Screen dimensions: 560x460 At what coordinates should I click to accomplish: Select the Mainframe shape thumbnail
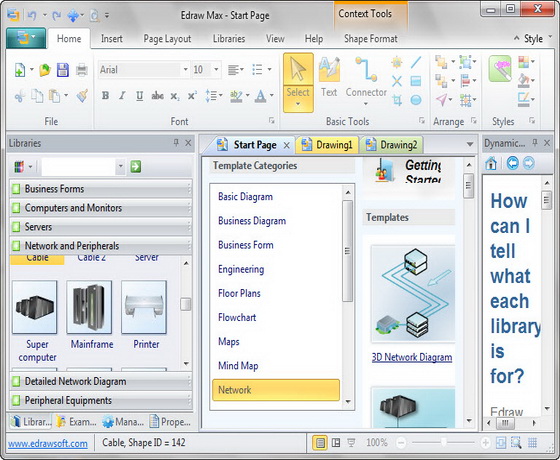click(89, 307)
